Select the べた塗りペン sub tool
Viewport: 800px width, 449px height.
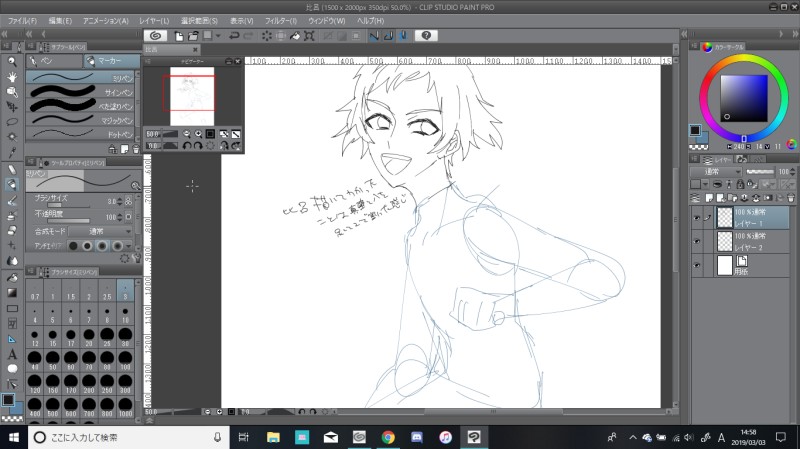82,106
